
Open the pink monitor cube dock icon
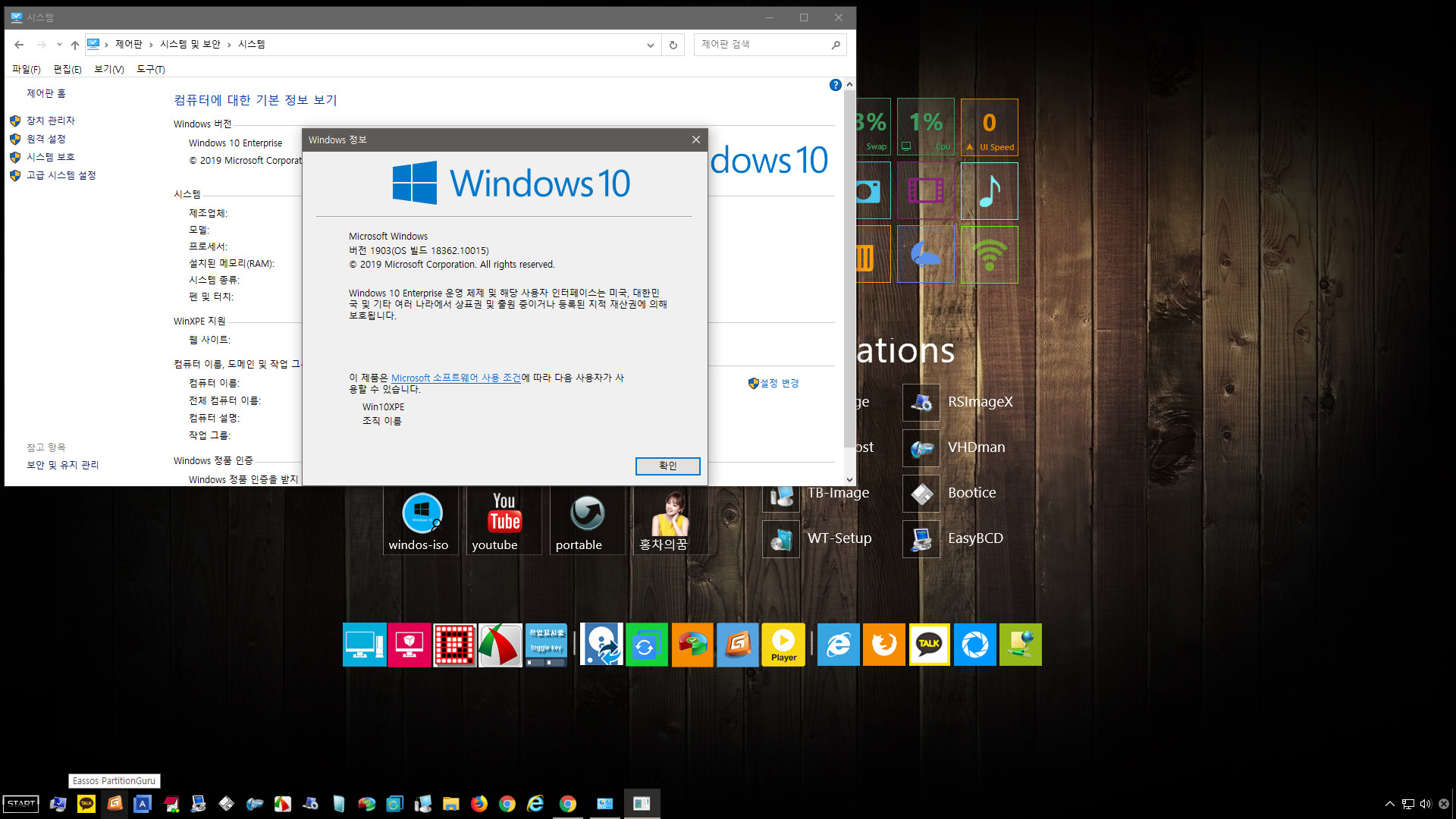coord(409,645)
